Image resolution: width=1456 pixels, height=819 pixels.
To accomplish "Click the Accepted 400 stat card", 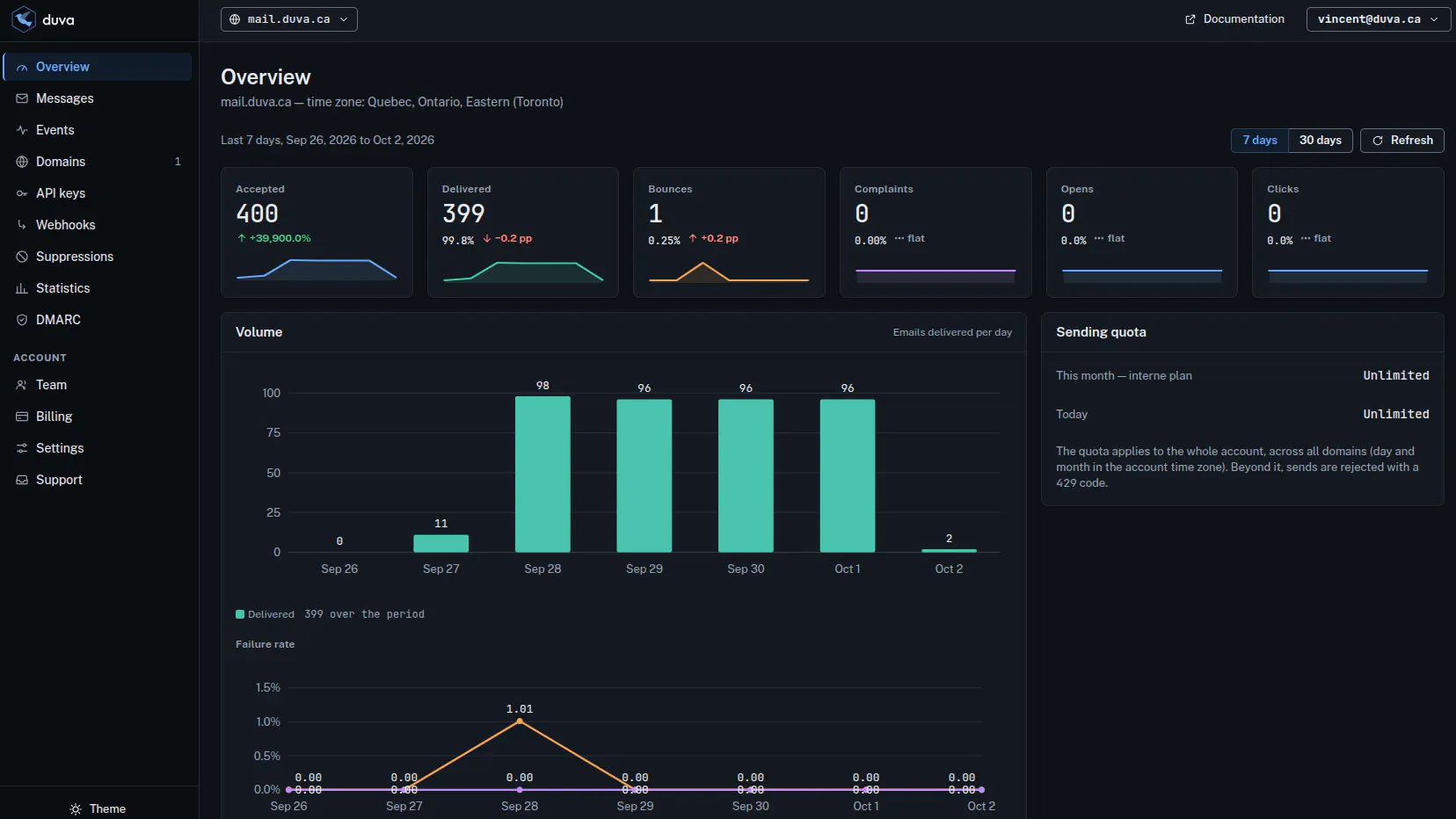I will [317, 233].
